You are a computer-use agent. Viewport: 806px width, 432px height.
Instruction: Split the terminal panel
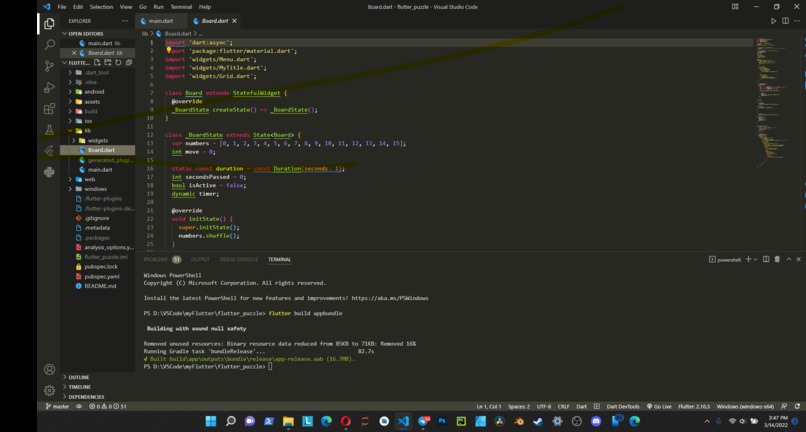point(766,259)
